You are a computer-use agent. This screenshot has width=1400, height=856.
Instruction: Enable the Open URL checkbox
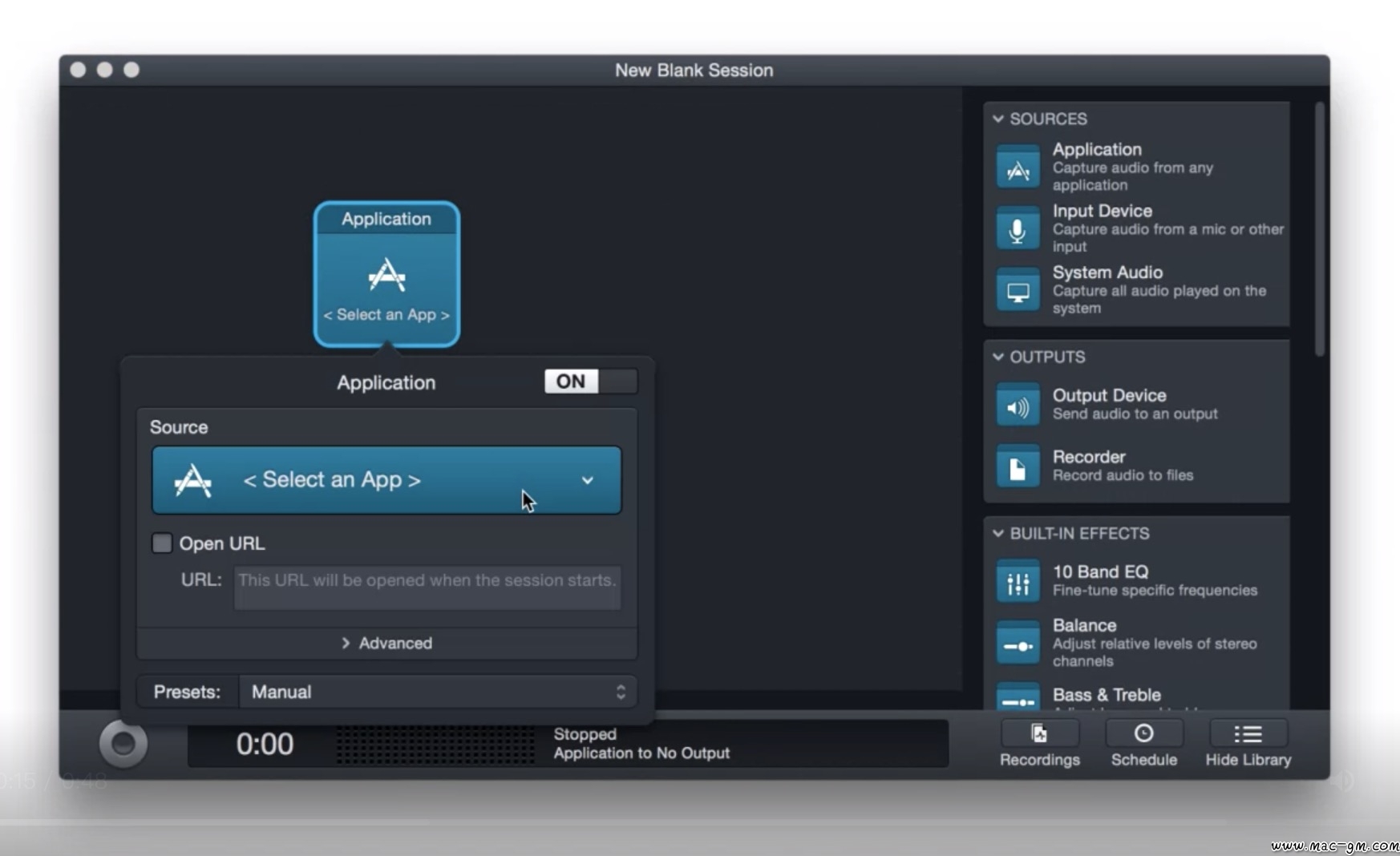click(x=162, y=543)
